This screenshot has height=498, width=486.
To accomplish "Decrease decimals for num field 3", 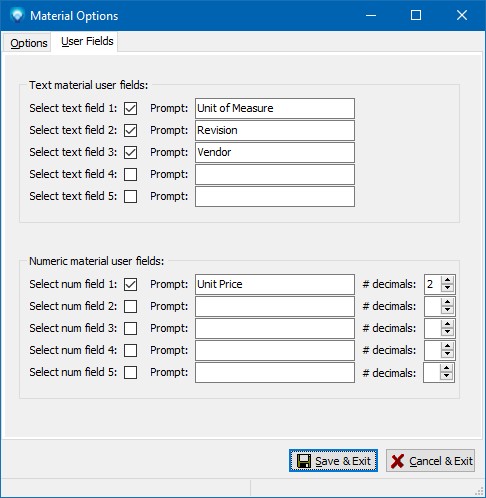I will [x=447, y=332].
